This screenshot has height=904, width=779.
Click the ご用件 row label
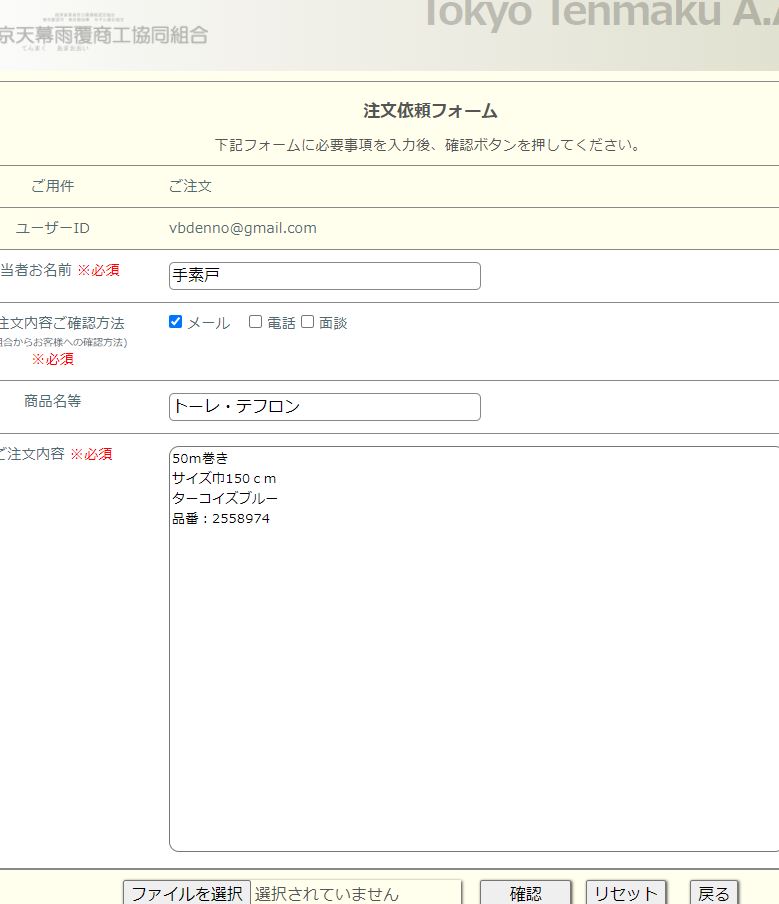point(52,186)
